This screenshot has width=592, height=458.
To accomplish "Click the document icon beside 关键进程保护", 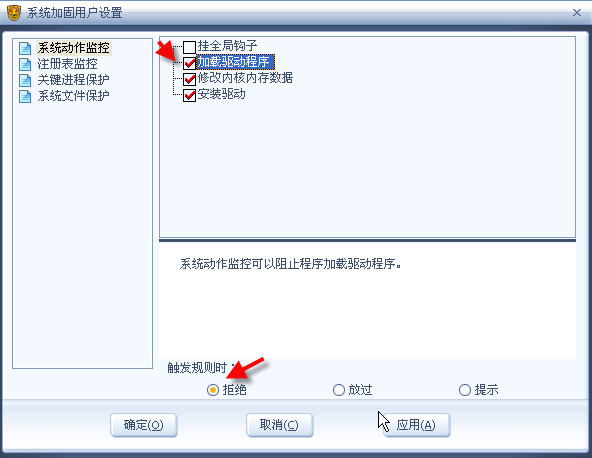I will (25, 80).
